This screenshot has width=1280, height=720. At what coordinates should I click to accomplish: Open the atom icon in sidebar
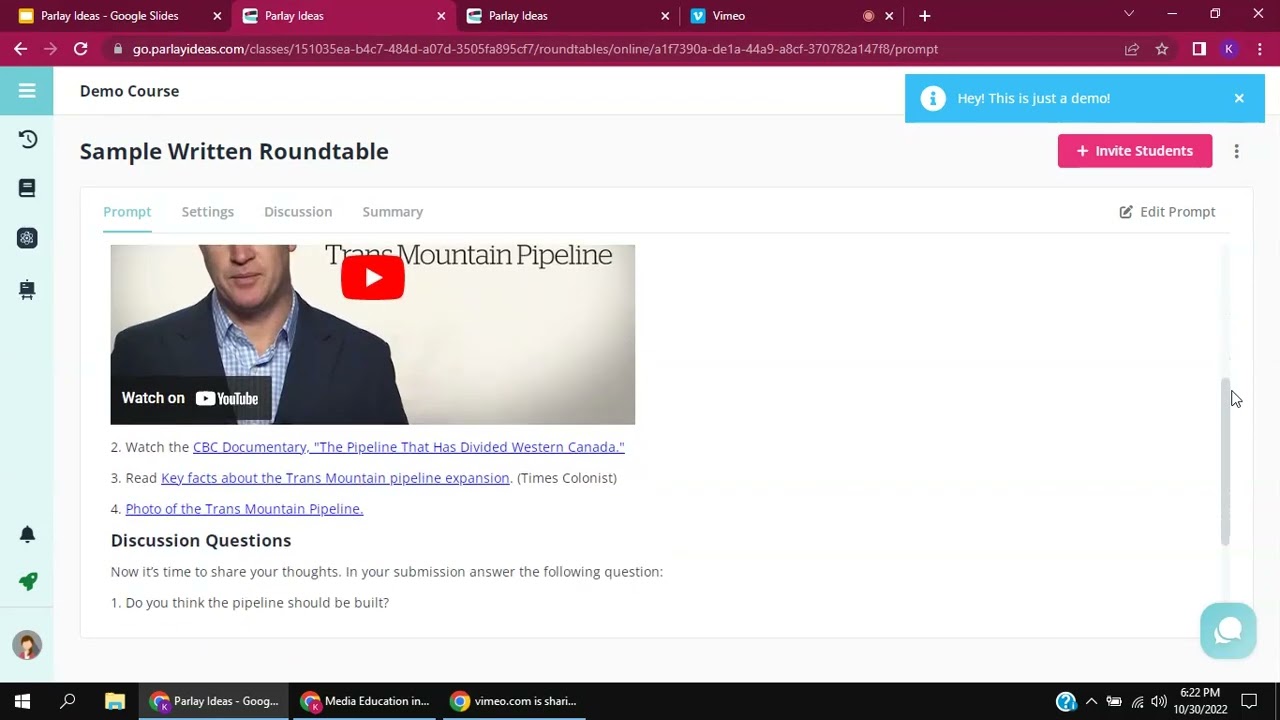coord(27,238)
